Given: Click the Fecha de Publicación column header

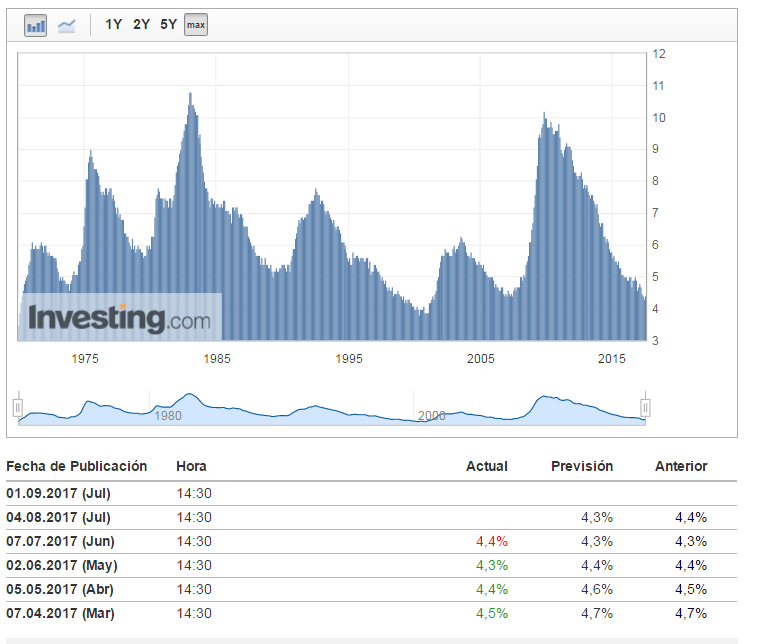Looking at the screenshot, I should click(76, 466).
